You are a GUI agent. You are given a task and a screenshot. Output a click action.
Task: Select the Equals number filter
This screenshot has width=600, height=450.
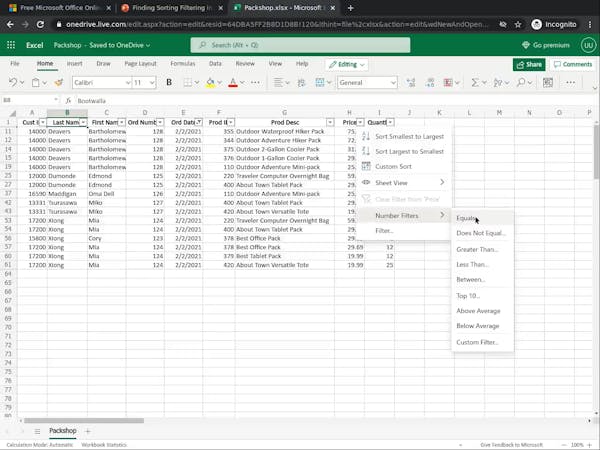[x=482, y=218]
